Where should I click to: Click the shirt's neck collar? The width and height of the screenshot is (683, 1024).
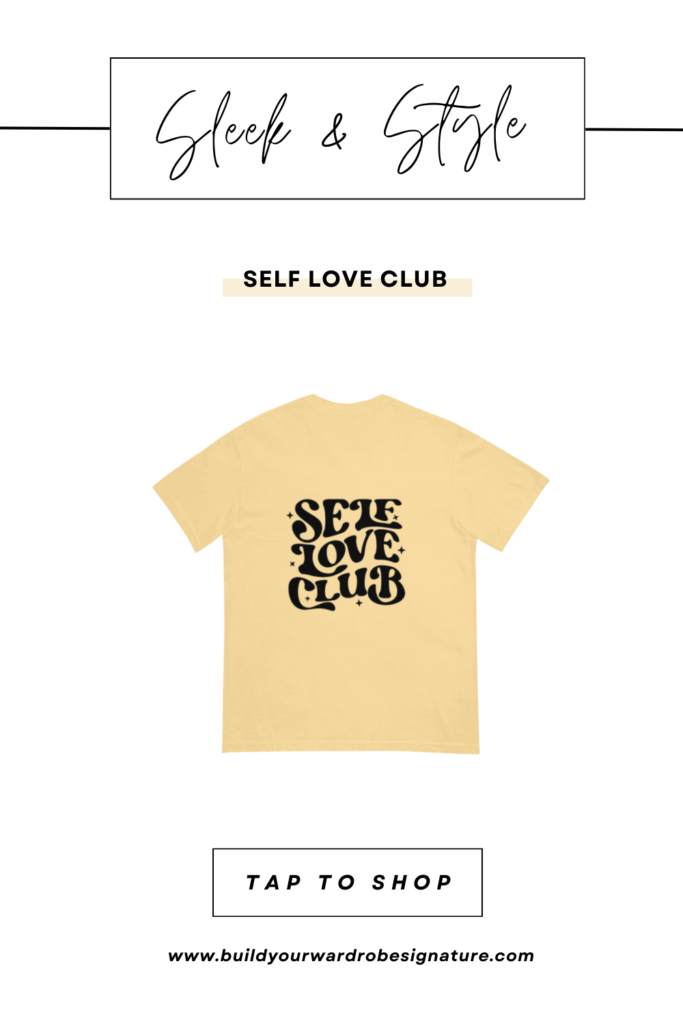[348, 398]
